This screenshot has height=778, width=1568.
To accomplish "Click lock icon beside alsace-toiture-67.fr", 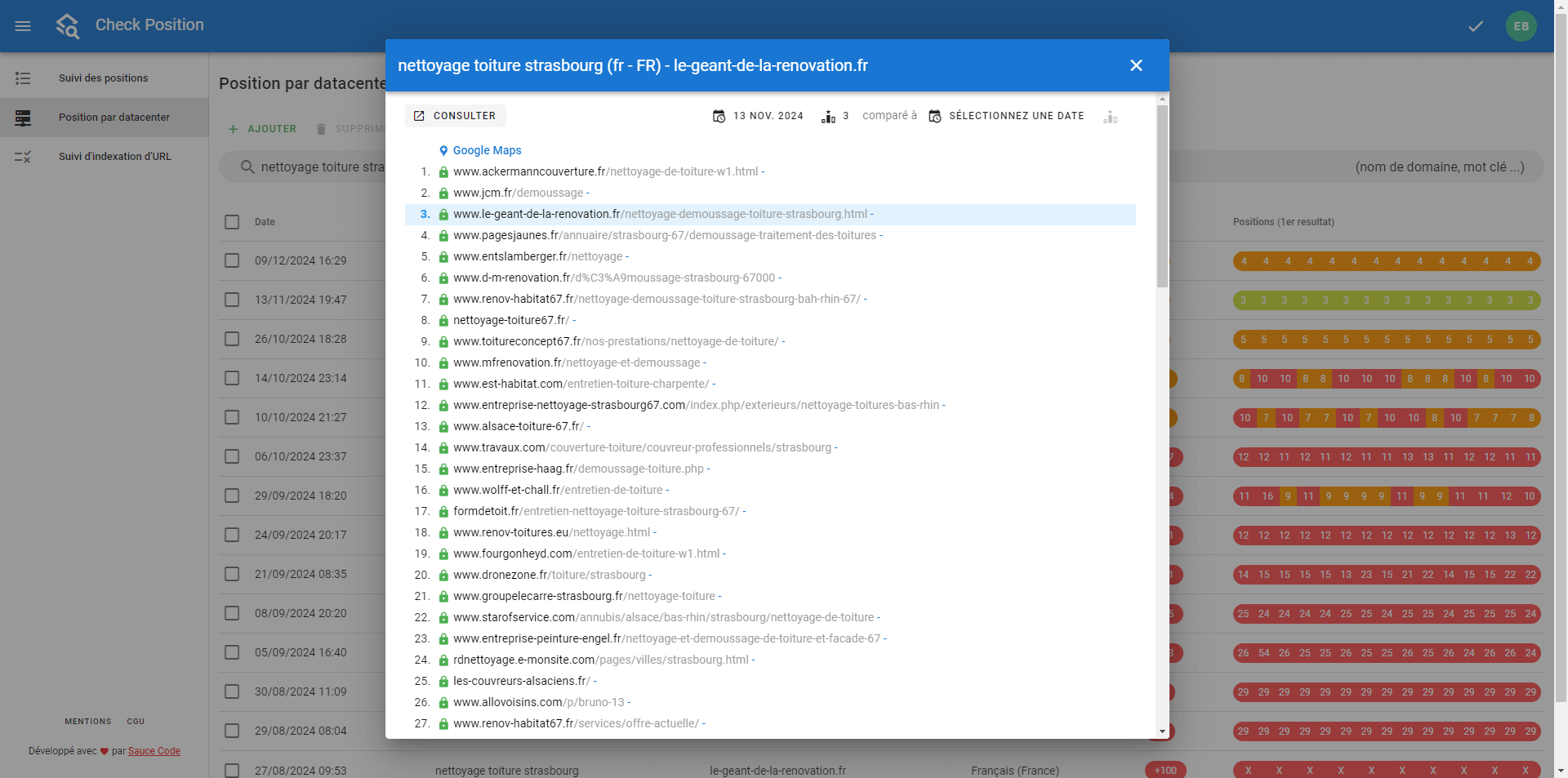I will click(x=443, y=427).
